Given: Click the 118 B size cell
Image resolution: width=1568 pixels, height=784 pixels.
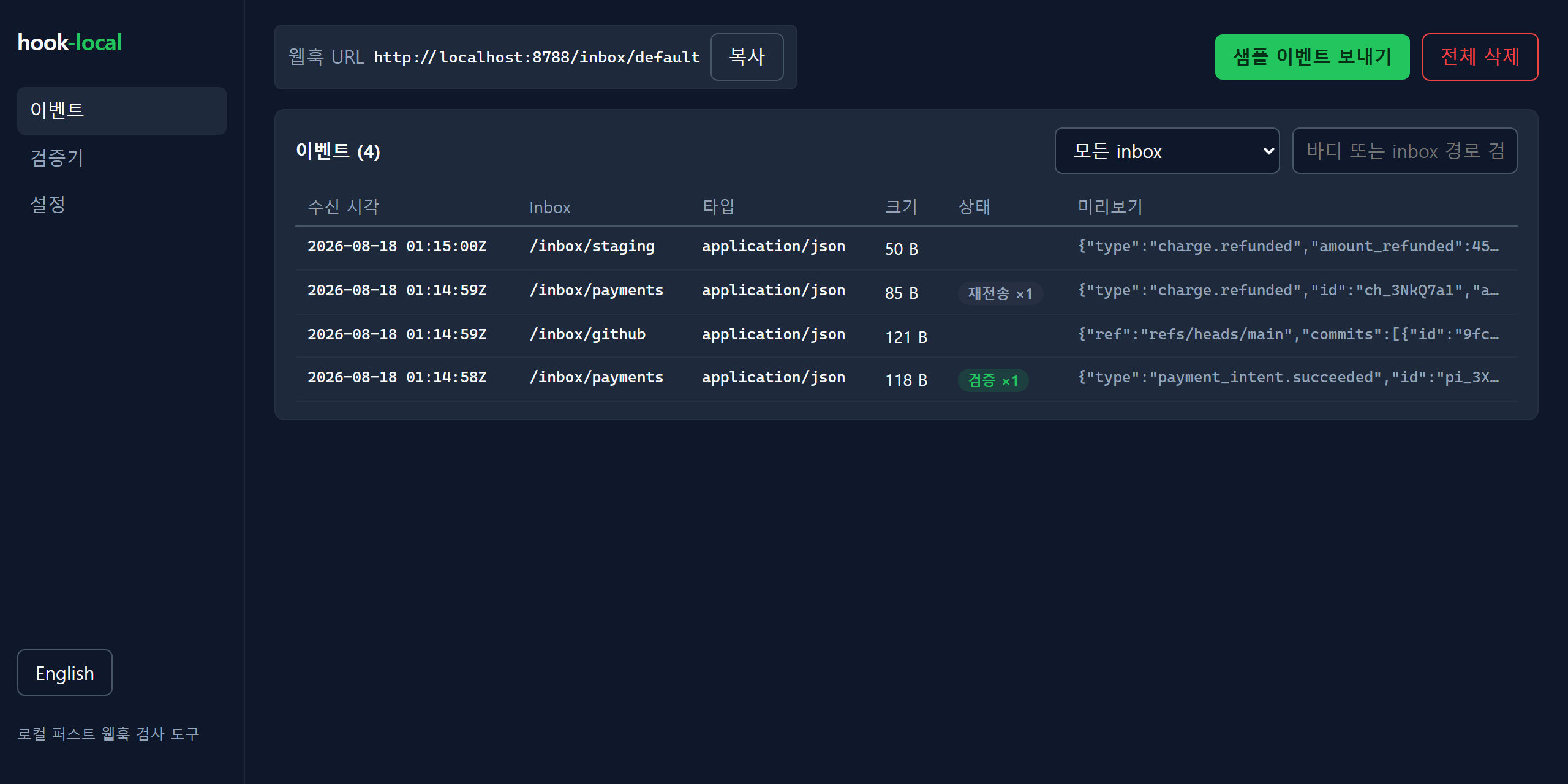Looking at the screenshot, I should pyautogui.click(x=906, y=380).
